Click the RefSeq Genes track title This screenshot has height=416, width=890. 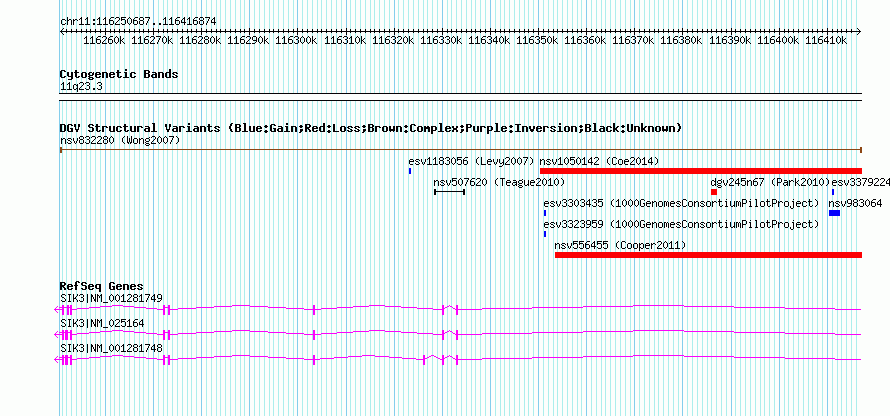pyautogui.click(x=102, y=286)
